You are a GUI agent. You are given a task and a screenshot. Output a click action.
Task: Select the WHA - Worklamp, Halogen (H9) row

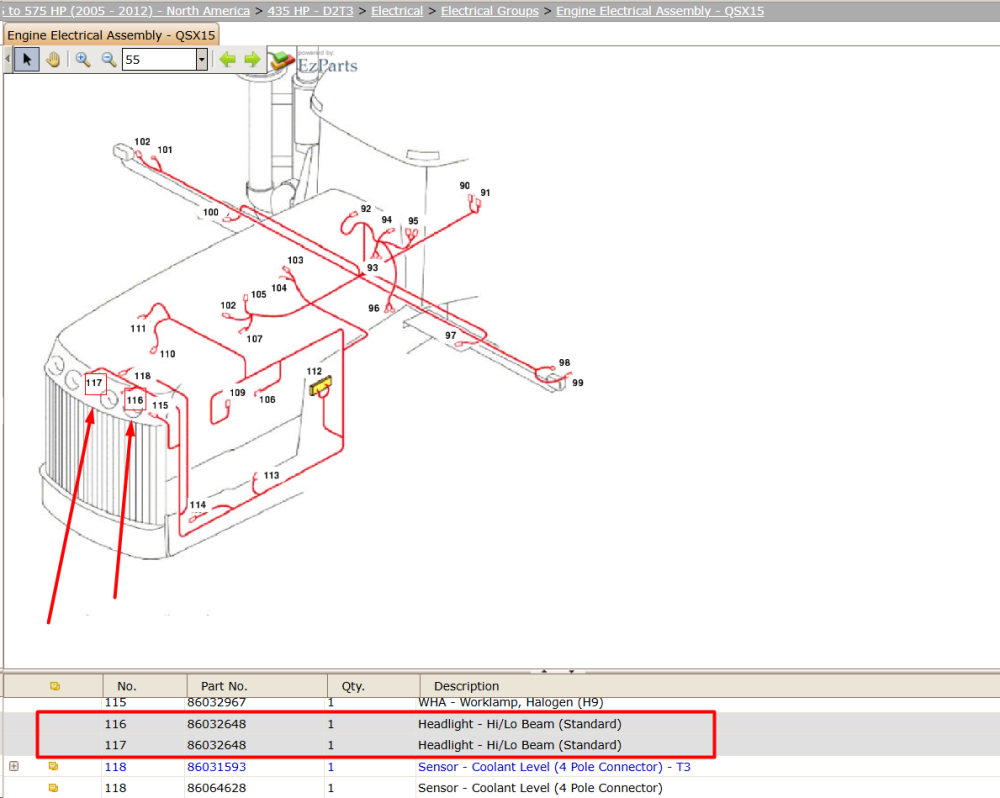tap(500, 702)
